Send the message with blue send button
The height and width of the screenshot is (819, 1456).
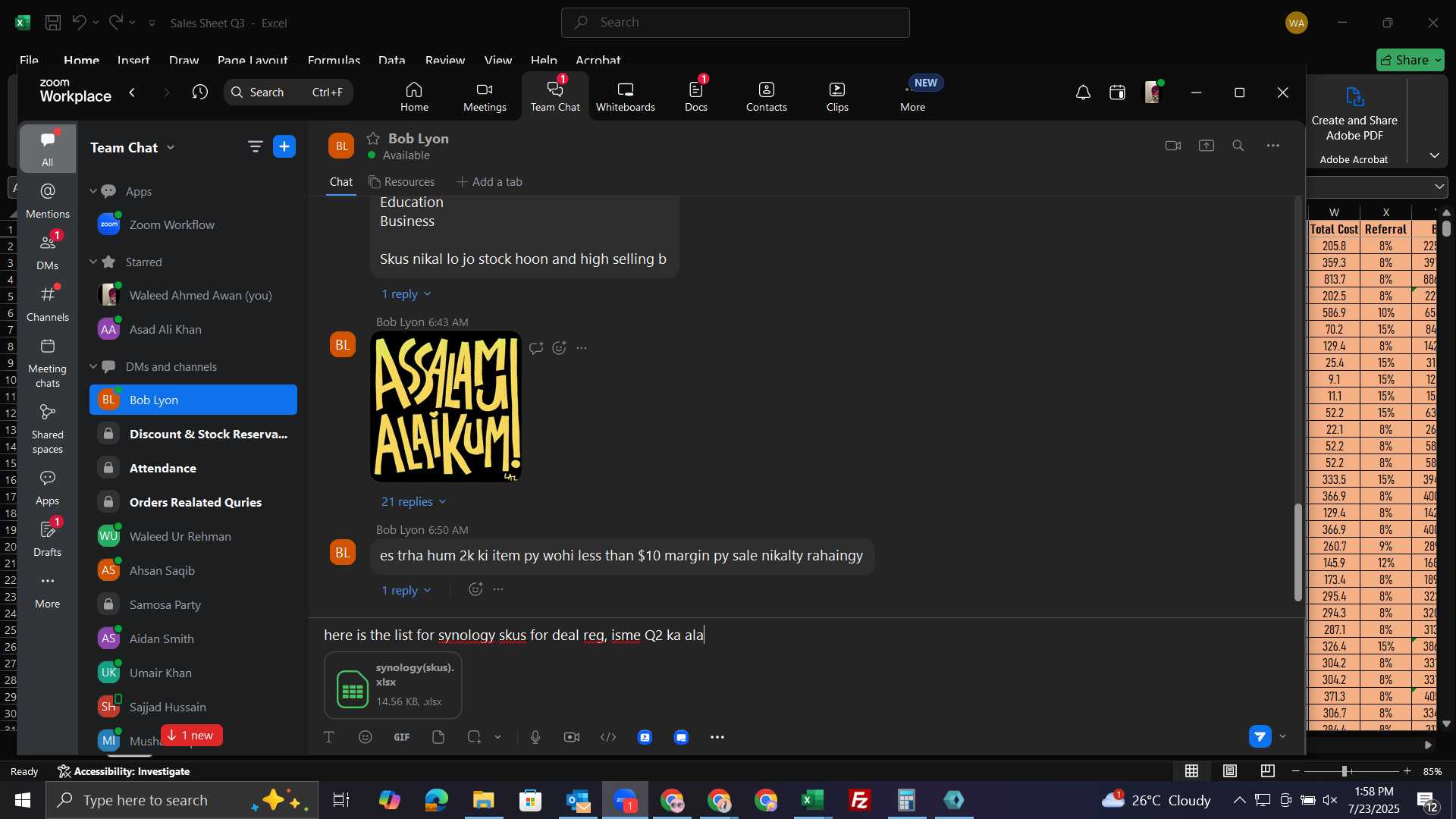(1260, 736)
